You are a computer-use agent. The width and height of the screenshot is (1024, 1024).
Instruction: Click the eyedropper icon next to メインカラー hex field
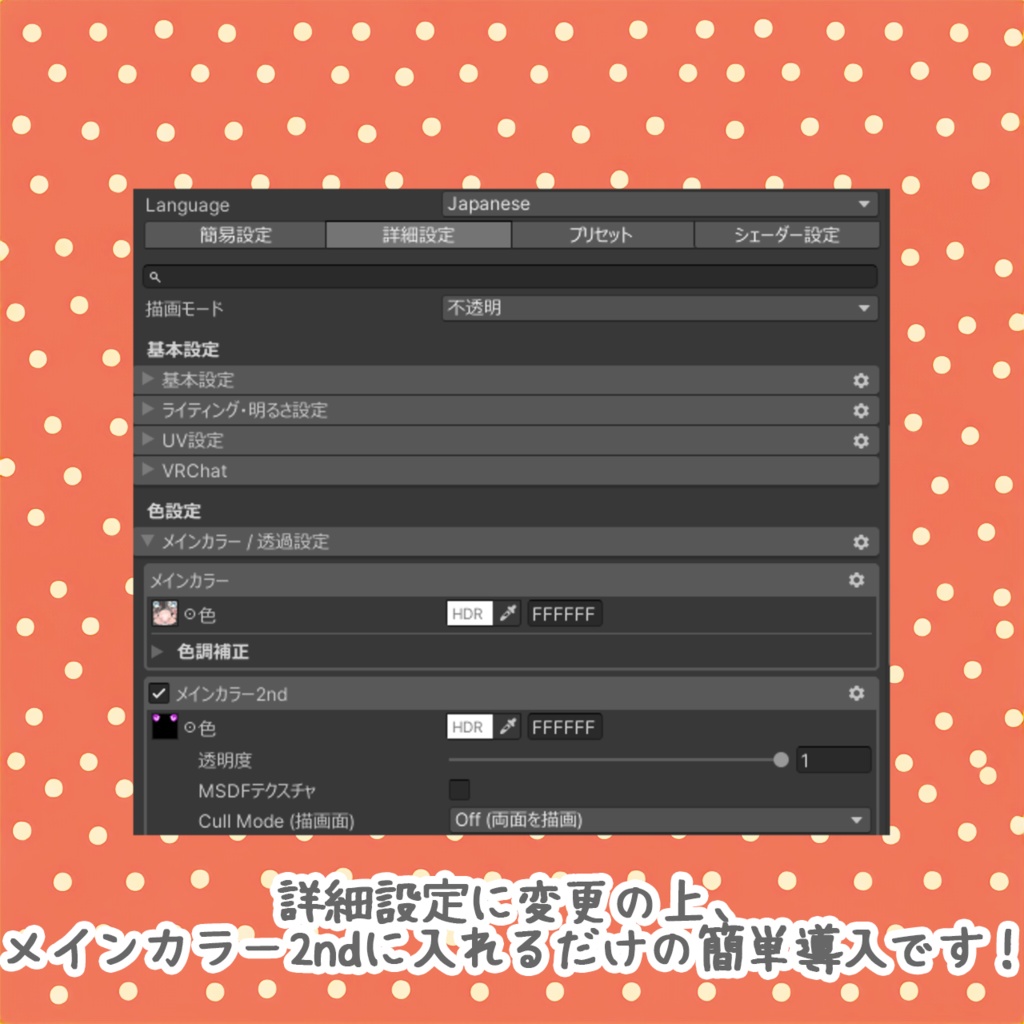pyautogui.click(x=508, y=614)
